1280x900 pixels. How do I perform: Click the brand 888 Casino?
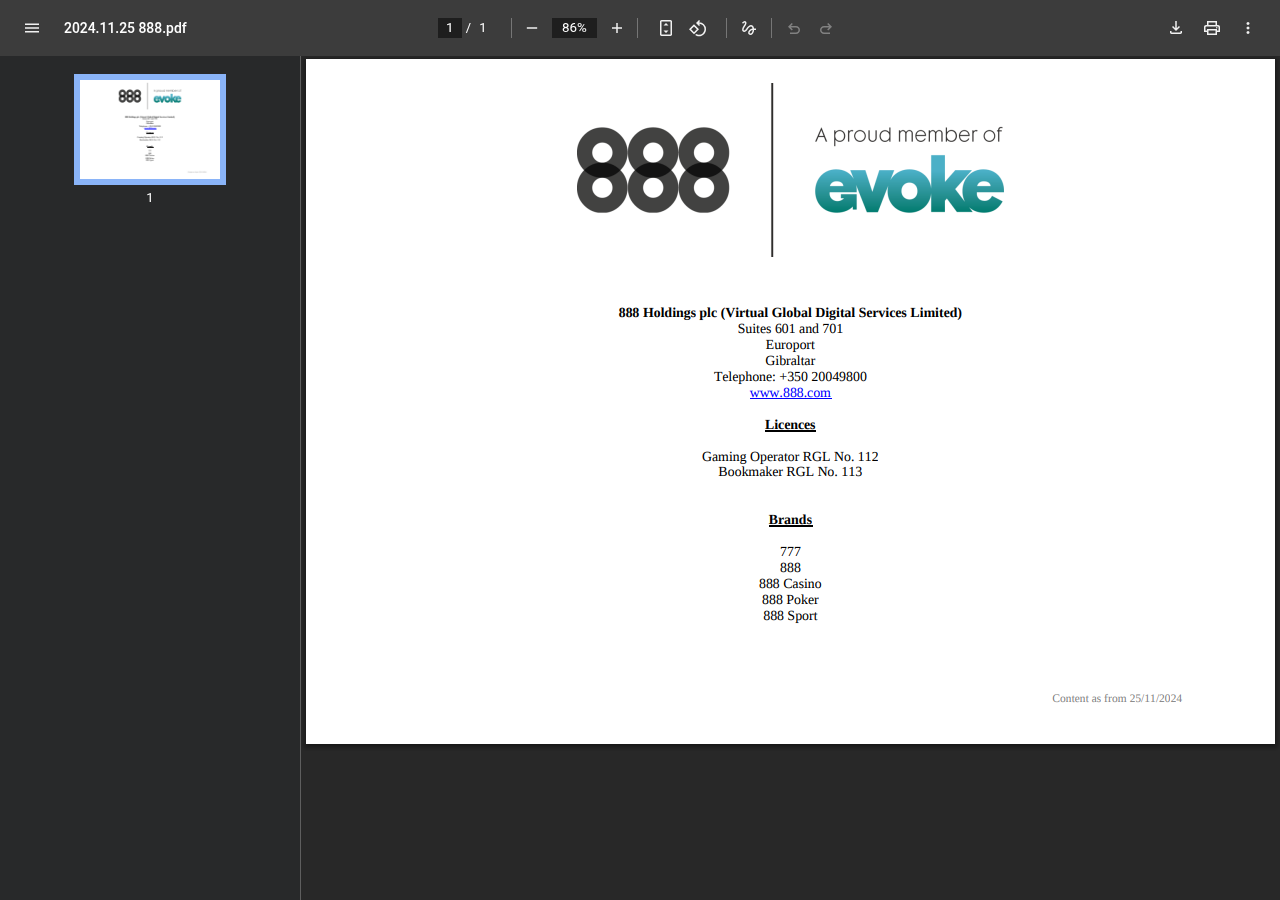click(790, 584)
